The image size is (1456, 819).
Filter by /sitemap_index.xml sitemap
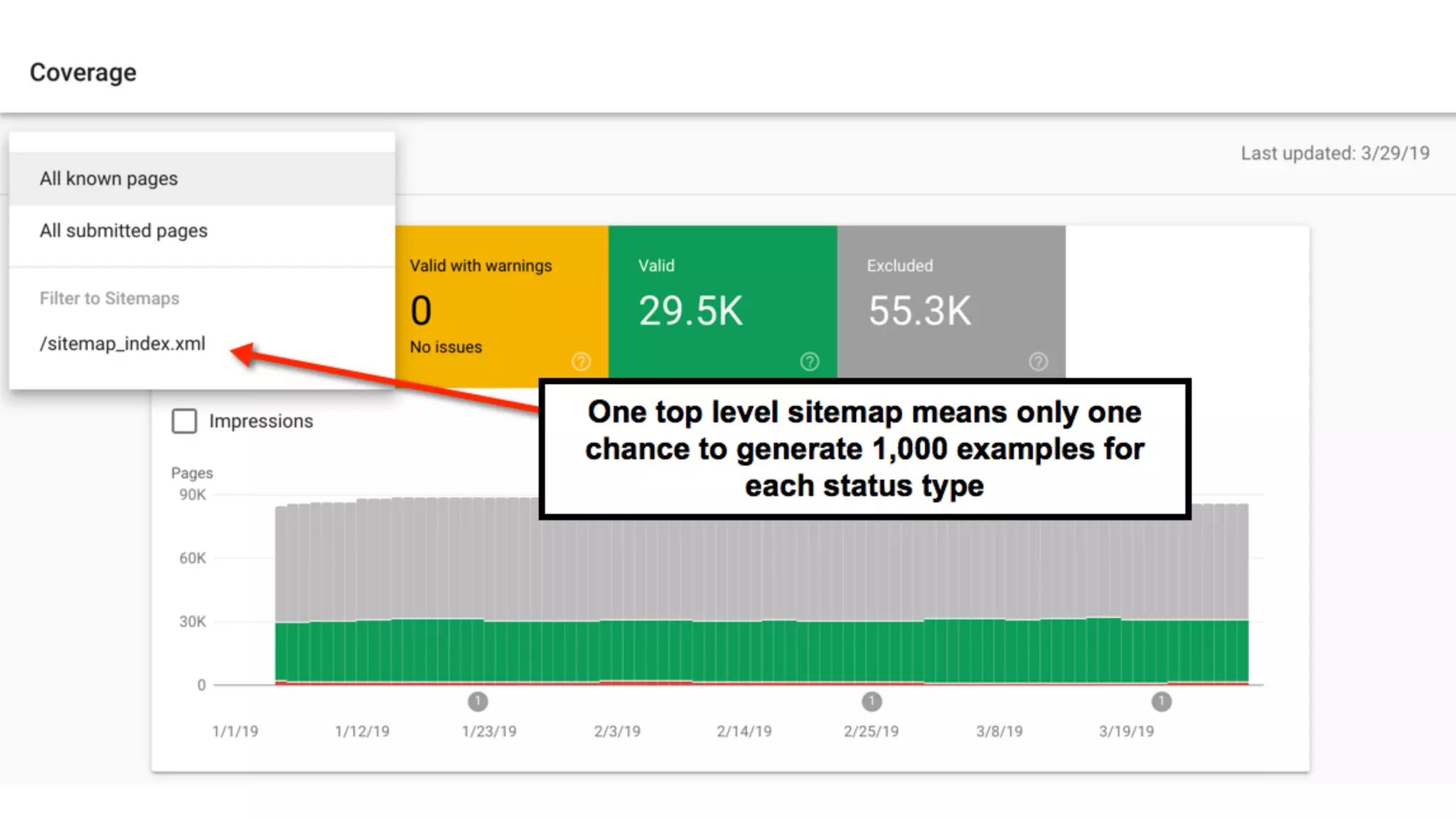122,343
